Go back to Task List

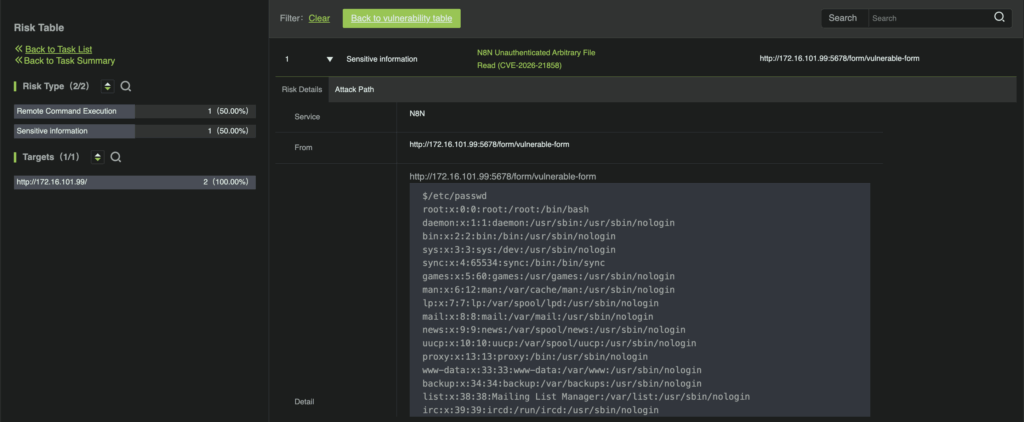coord(58,49)
